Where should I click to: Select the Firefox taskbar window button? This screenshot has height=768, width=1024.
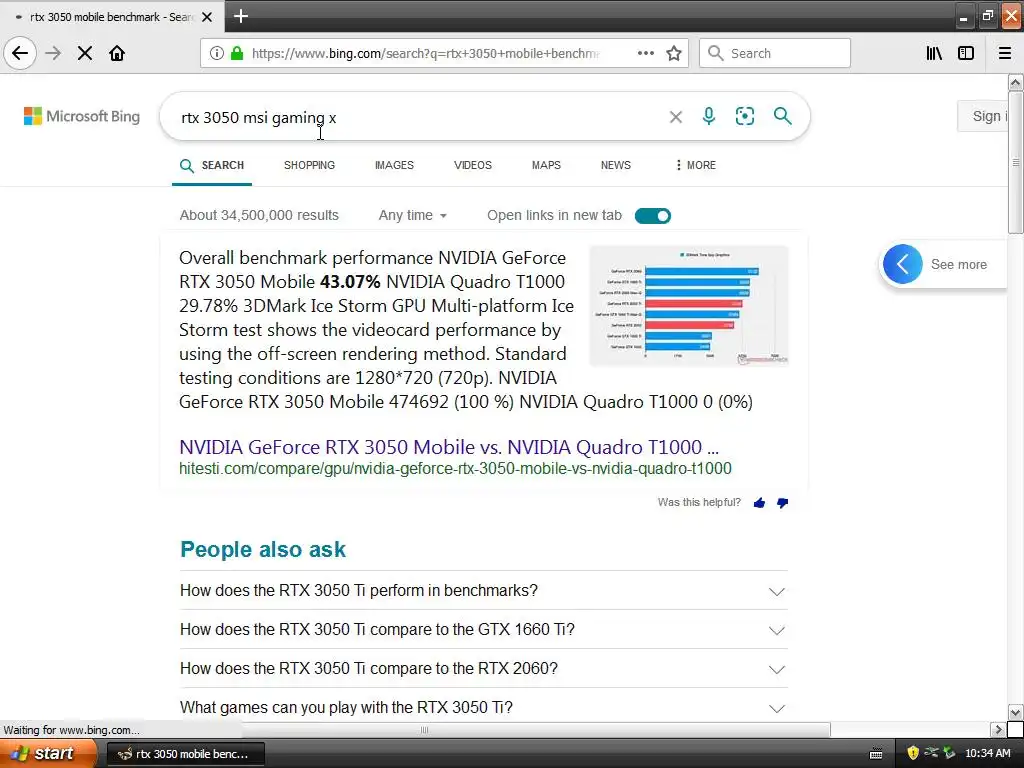tap(185, 754)
